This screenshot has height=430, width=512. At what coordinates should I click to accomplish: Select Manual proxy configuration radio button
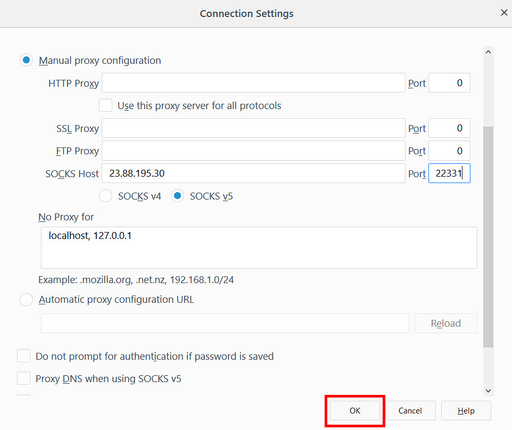(26, 60)
